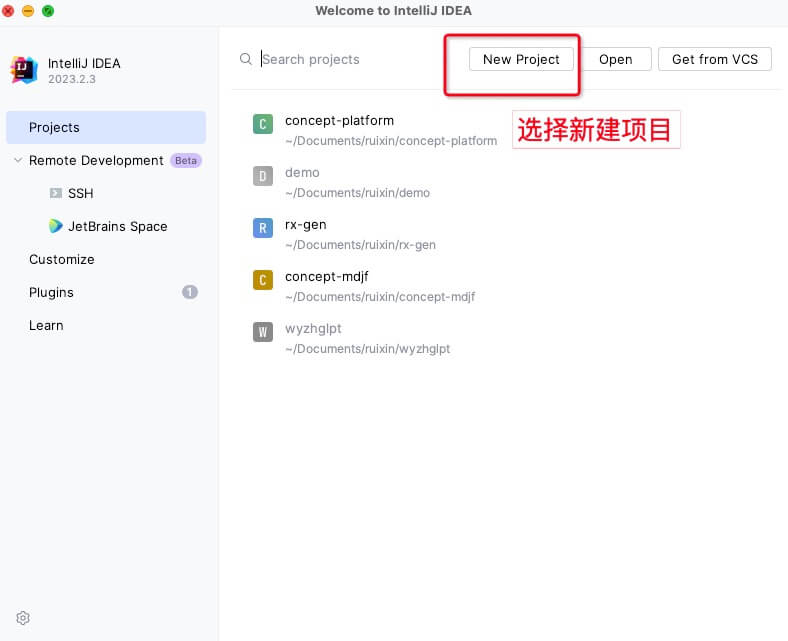Close the window with the red button

[8, 11]
